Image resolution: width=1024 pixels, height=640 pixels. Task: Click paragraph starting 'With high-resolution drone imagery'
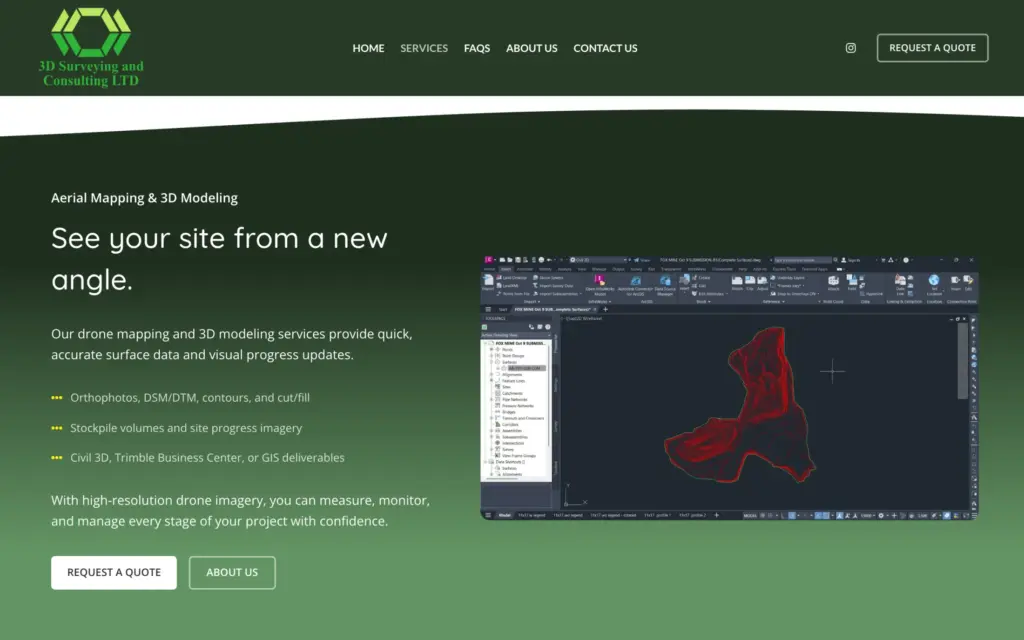[x=240, y=511]
